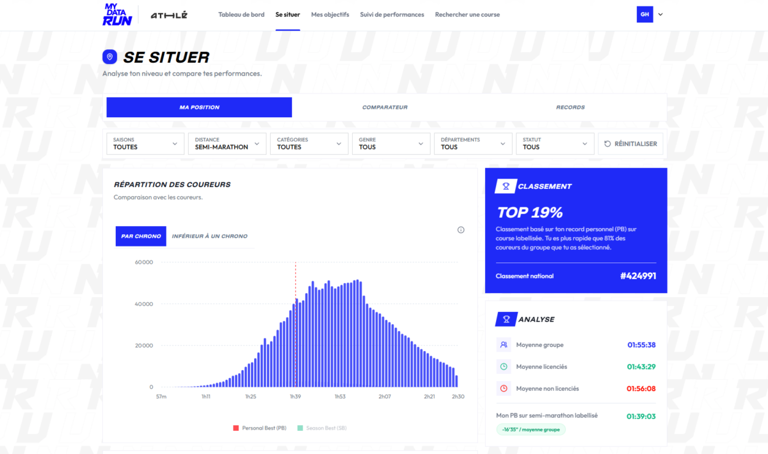
Task: Click the red dashed PB marker line
Action: [x=295, y=323]
